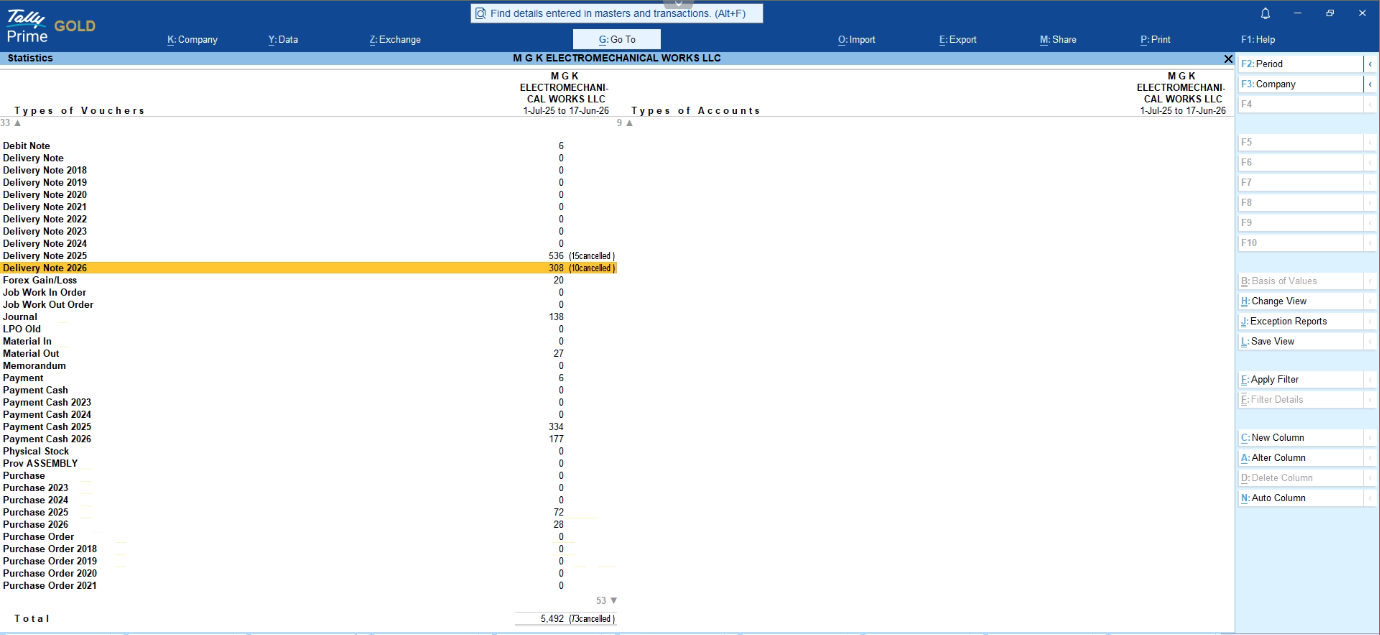Close the Statistics report with X
This screenshot has height=635, width=1380.
tap(1228, 59)
